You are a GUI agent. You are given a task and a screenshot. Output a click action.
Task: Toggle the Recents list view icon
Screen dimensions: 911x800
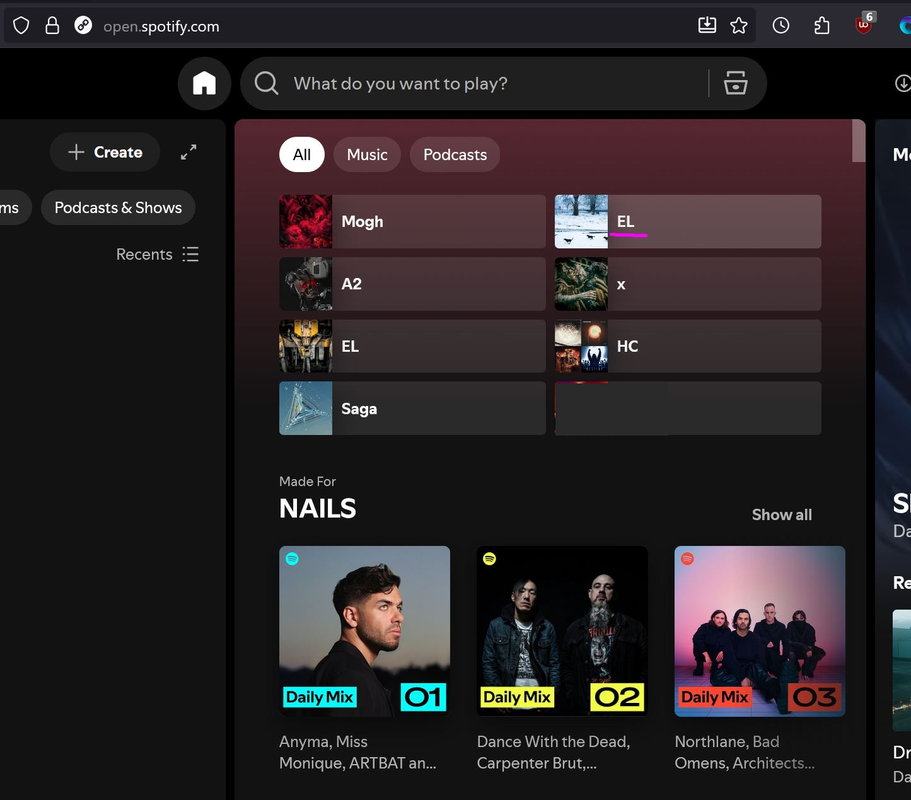[191, 254]
